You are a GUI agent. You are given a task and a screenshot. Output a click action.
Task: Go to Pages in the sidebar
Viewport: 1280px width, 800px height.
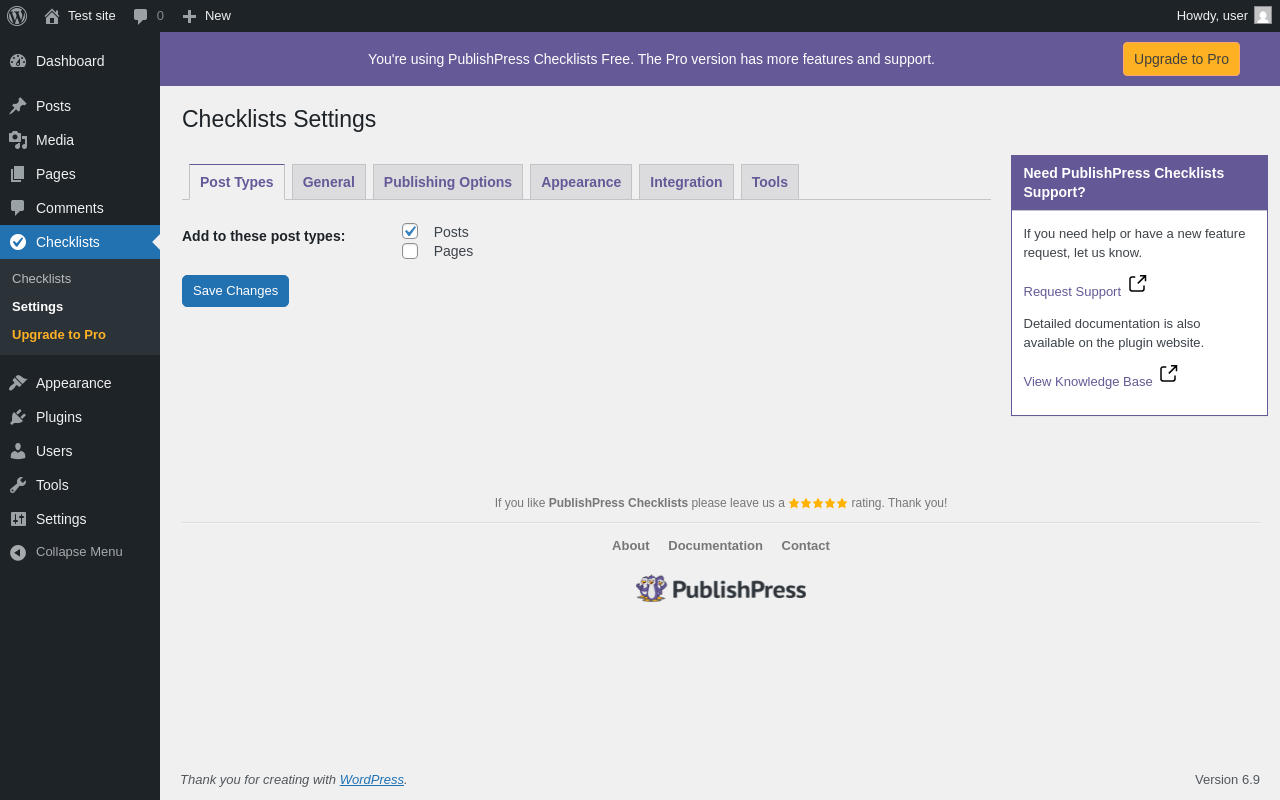(80, 174)
